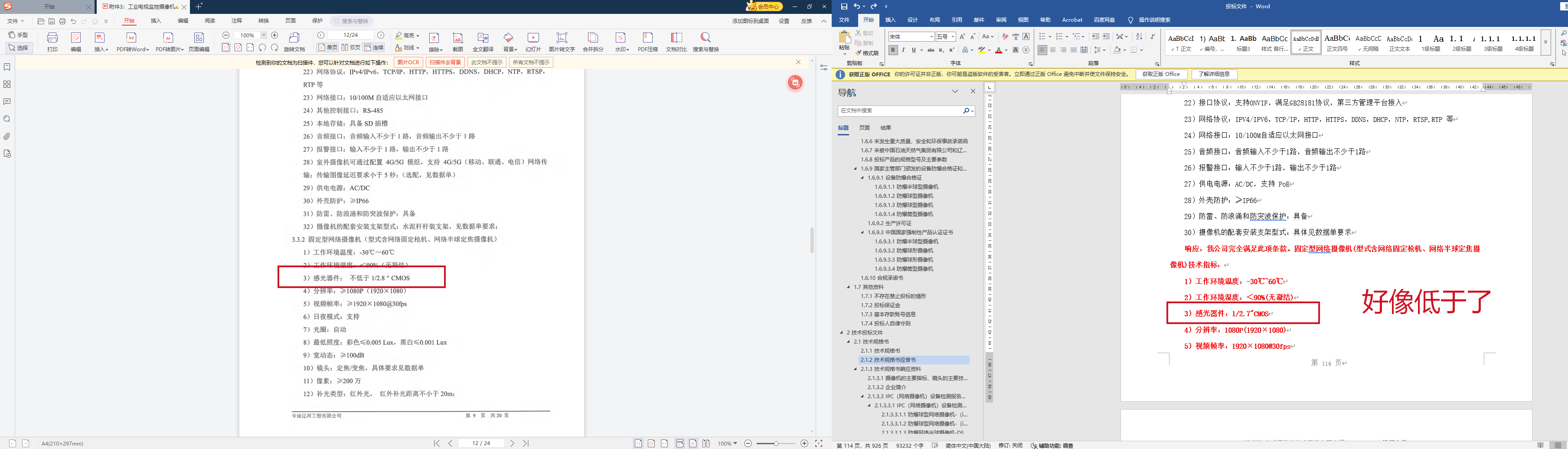Click the red font color swatch in Word
Image resolution: width=1568 pixels, height=449 pixels.
pyautogui.click(x=998, y=50)
